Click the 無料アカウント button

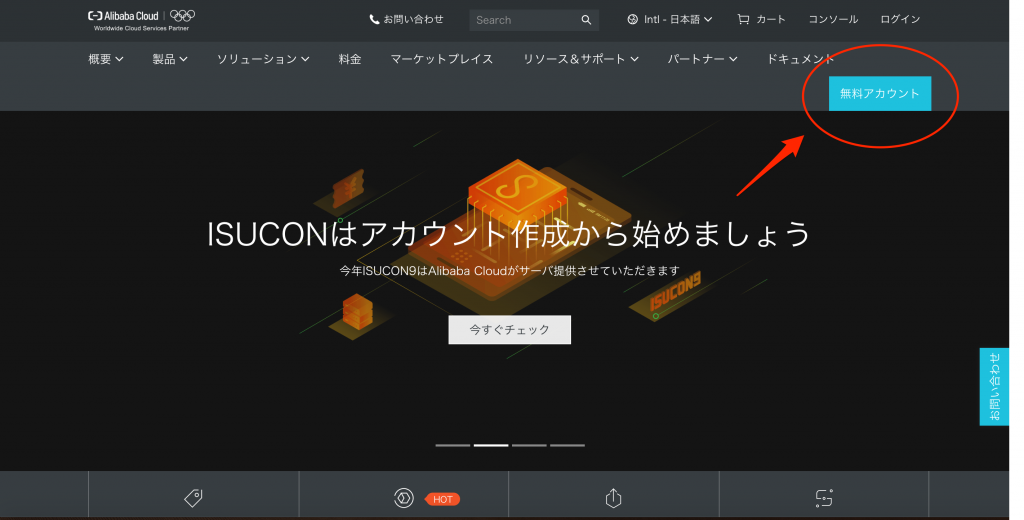(880, 93)
